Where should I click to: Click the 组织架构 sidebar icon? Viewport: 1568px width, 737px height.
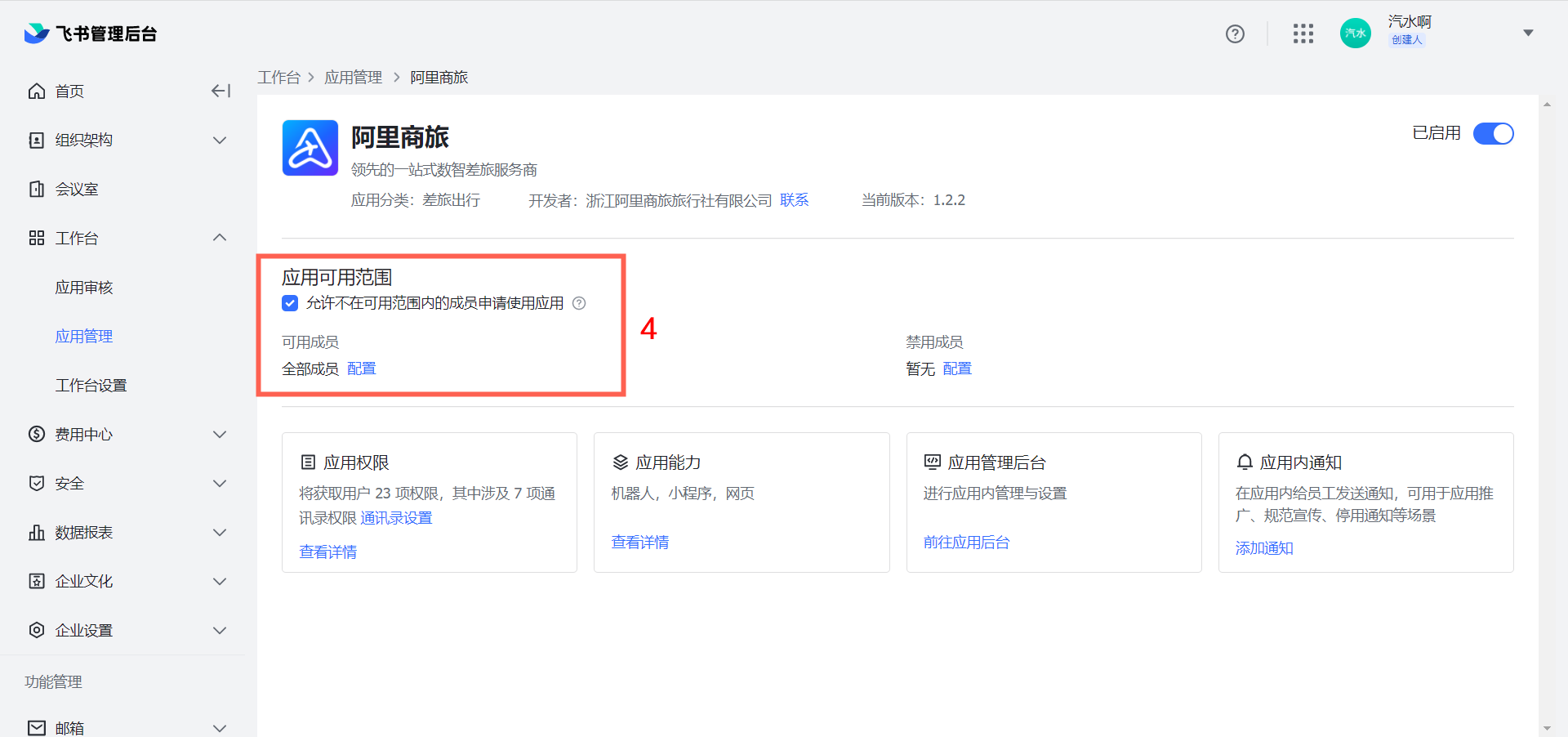click(x=37, y=140)
